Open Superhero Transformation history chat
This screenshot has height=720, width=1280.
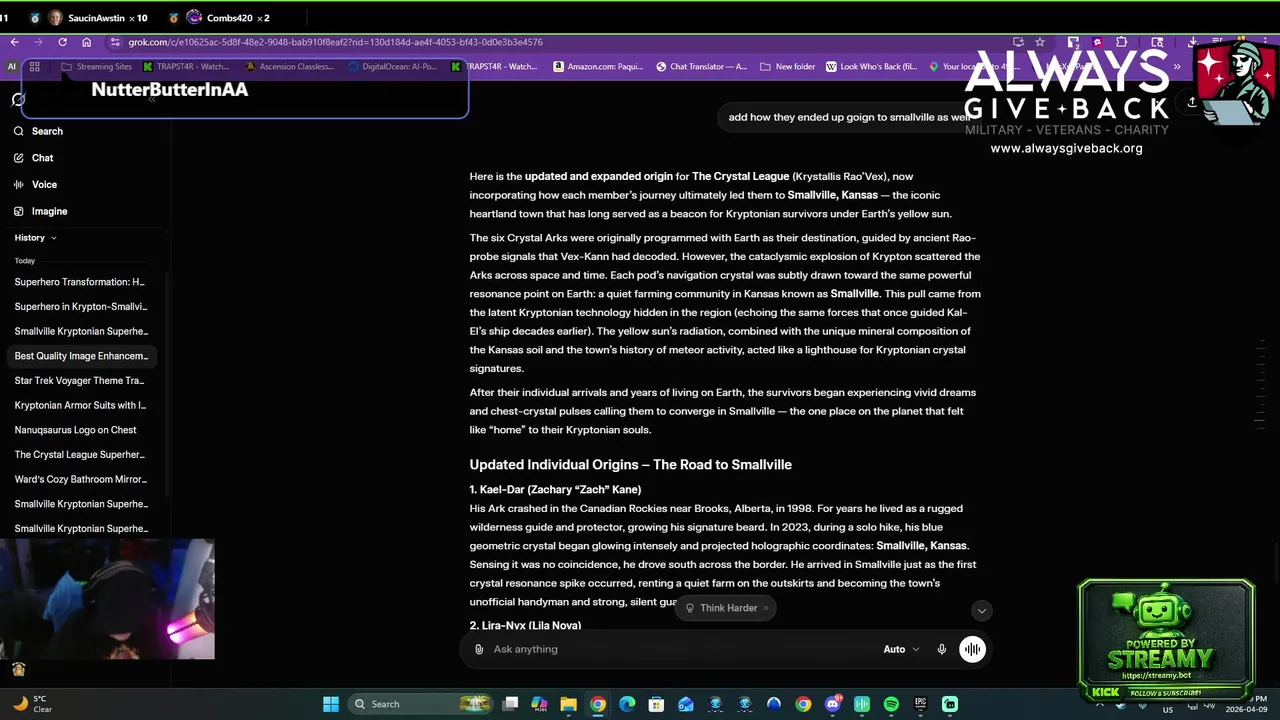tap(81, 282)
